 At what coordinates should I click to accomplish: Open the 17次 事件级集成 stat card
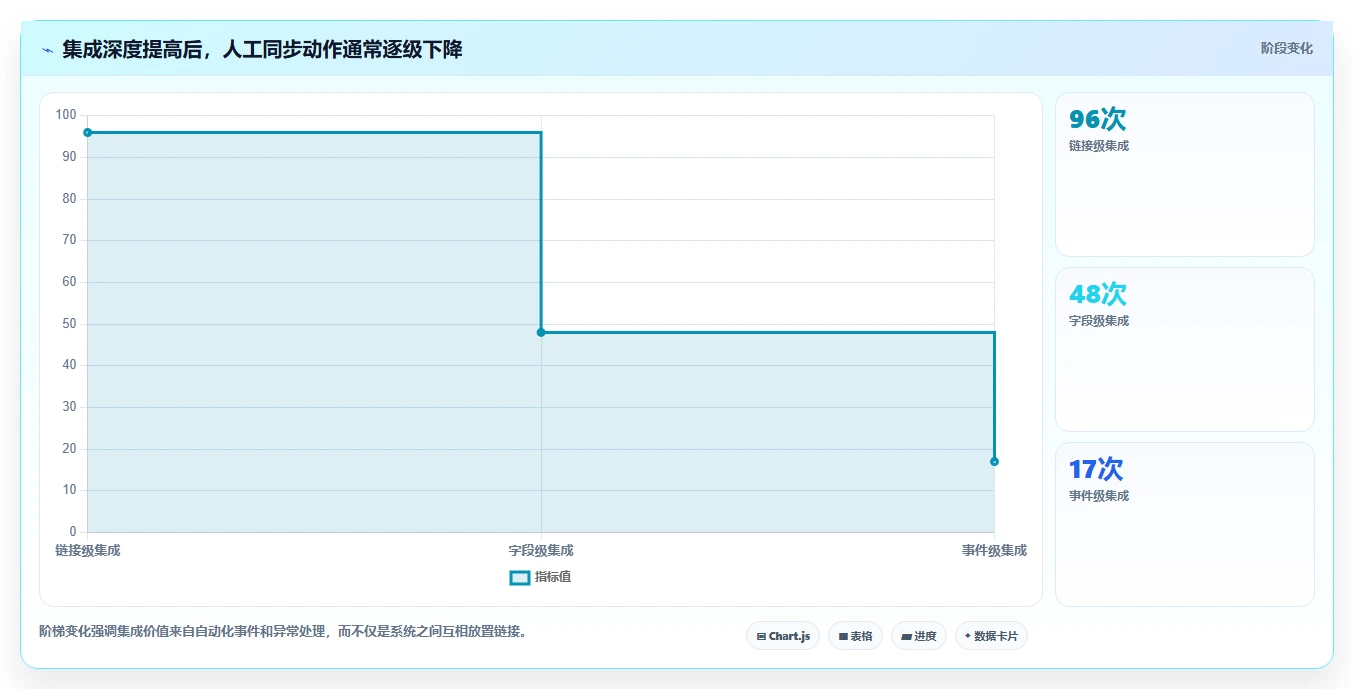tap(1185, 525)
